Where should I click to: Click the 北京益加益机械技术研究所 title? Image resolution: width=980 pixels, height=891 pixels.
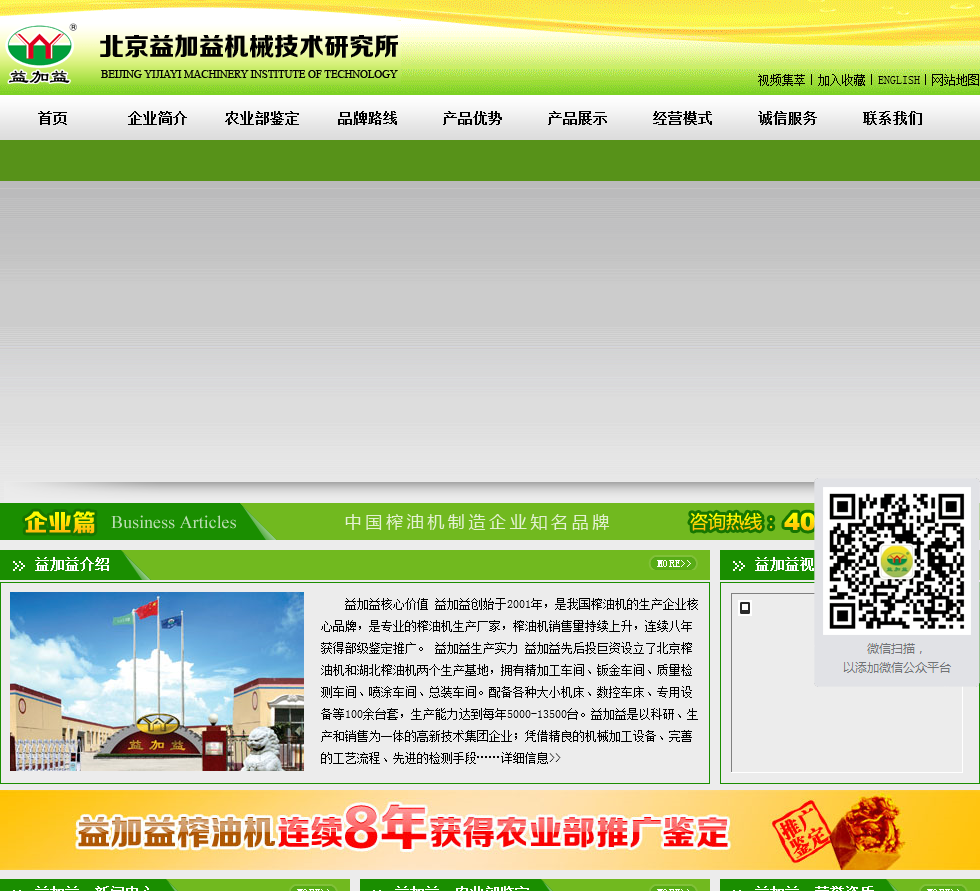pos(249,46)
